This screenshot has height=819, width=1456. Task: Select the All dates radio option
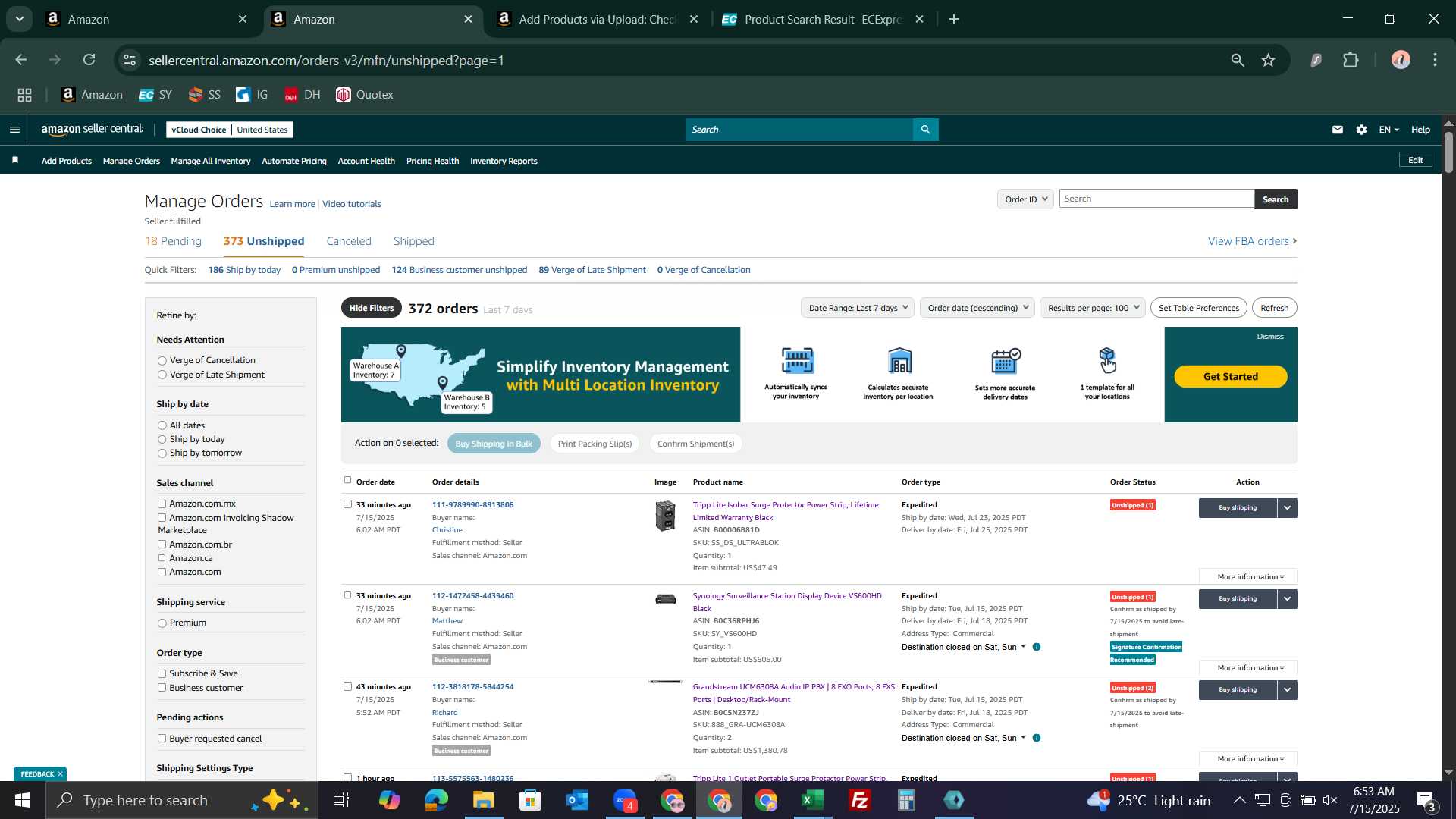[x=162, y=425]
